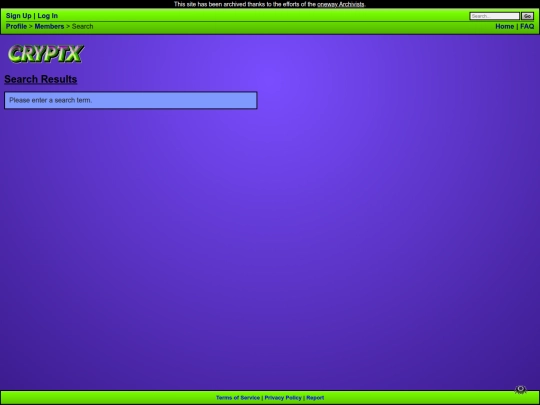
Task: Click the CRYPTX logo
Action: [46, 54]
